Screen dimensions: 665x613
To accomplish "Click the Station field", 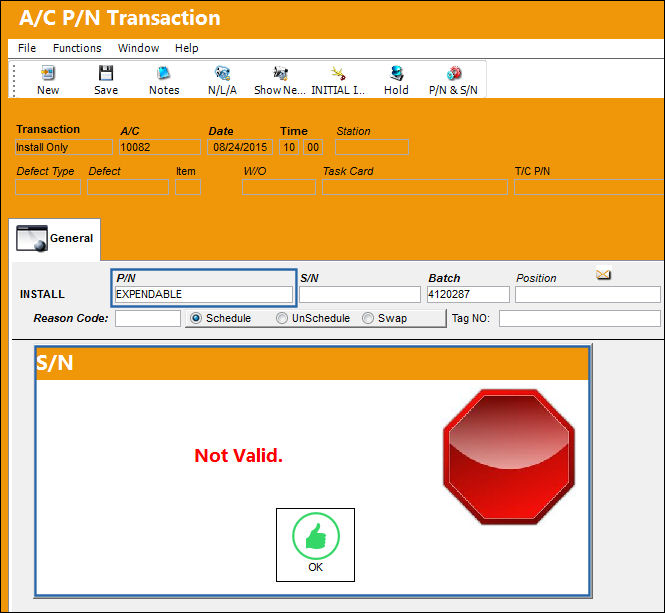I will 372,147.
